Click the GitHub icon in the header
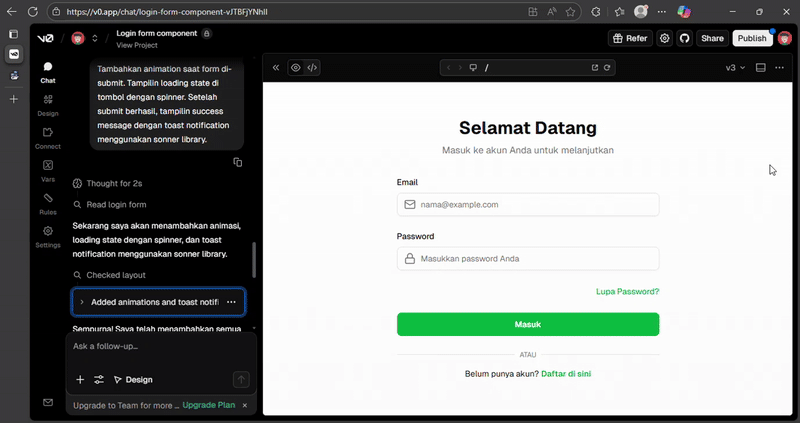Screen dimensions: 800x423 click(685, 38)
